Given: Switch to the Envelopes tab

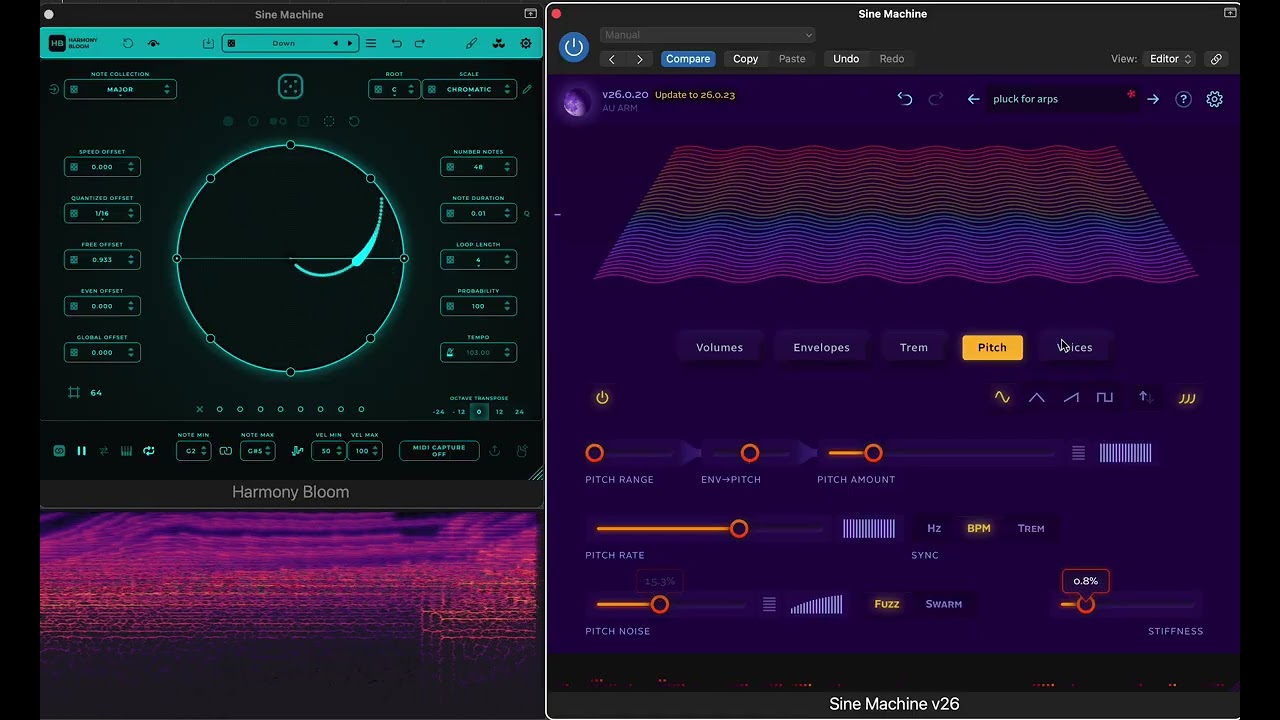Looking at the screenshot, I should (x=821, y=347).
